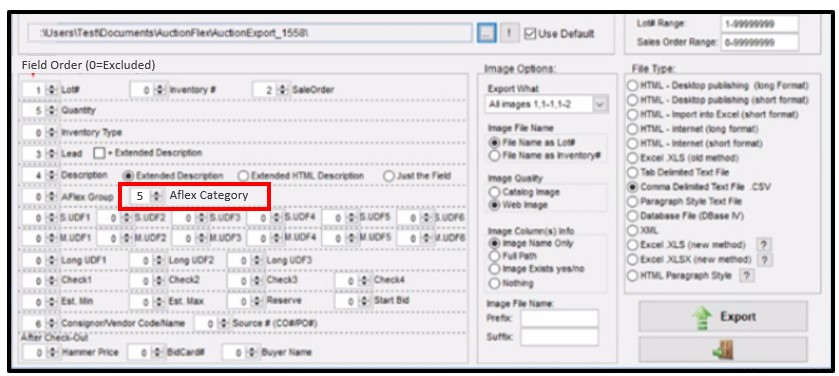This screenshot has width=839, height=376.
Task: Select the Extended Description radio option
Action: pos(128,175)
